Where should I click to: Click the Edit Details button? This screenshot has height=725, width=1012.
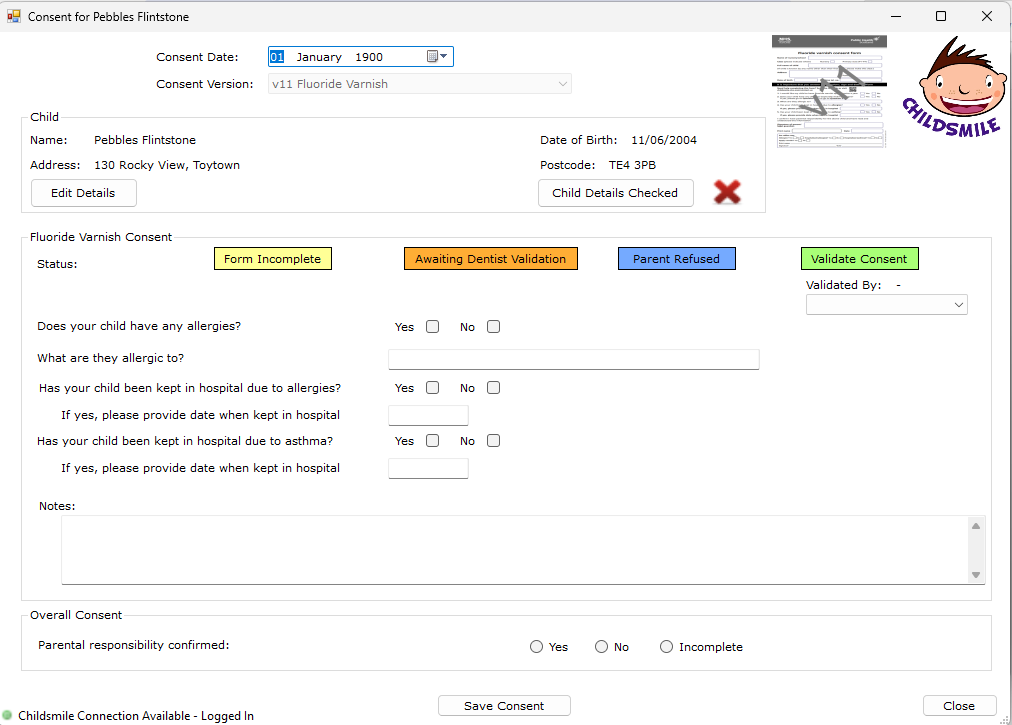83,193
